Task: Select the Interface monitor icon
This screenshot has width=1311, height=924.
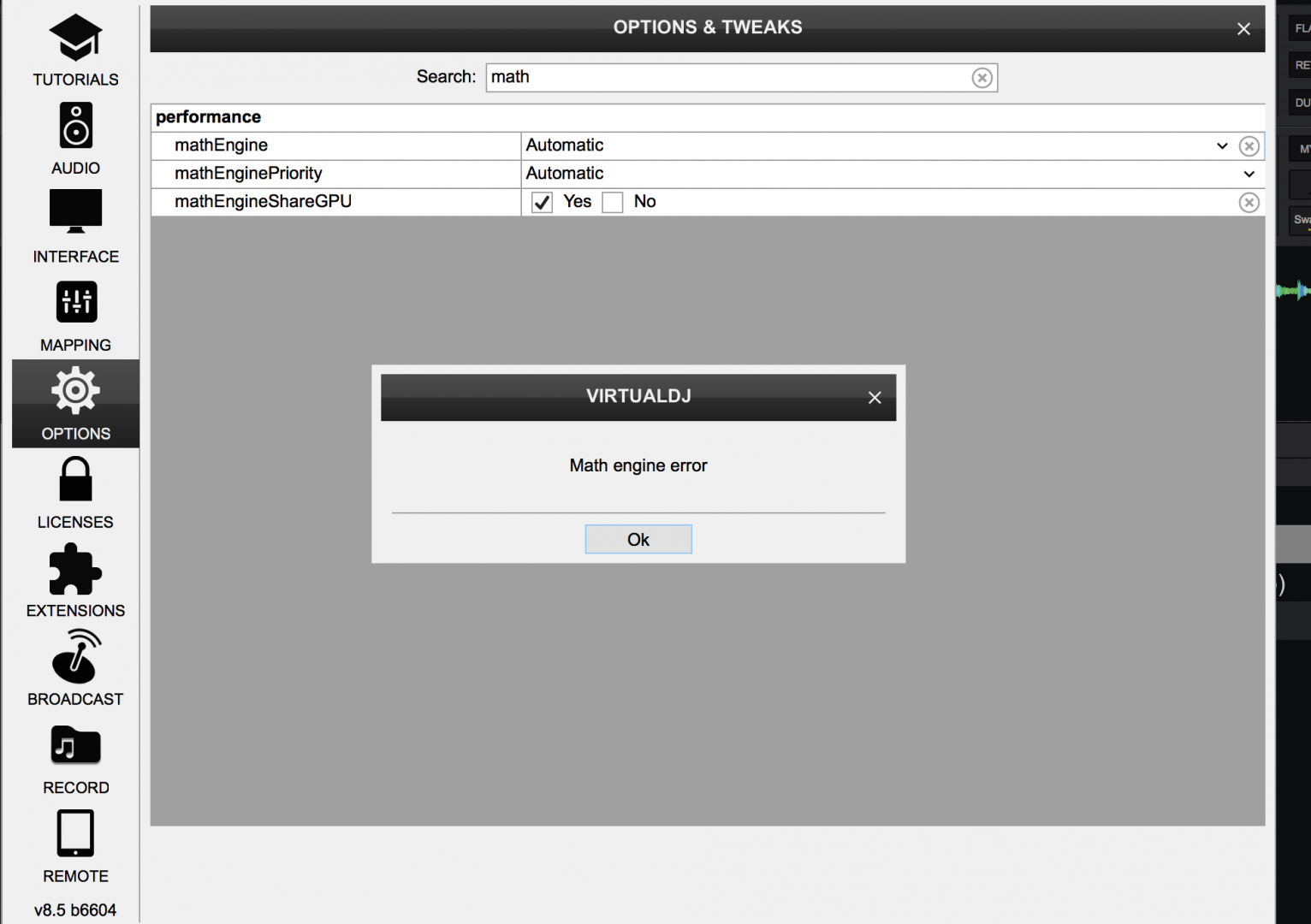Action: point(75,211)
